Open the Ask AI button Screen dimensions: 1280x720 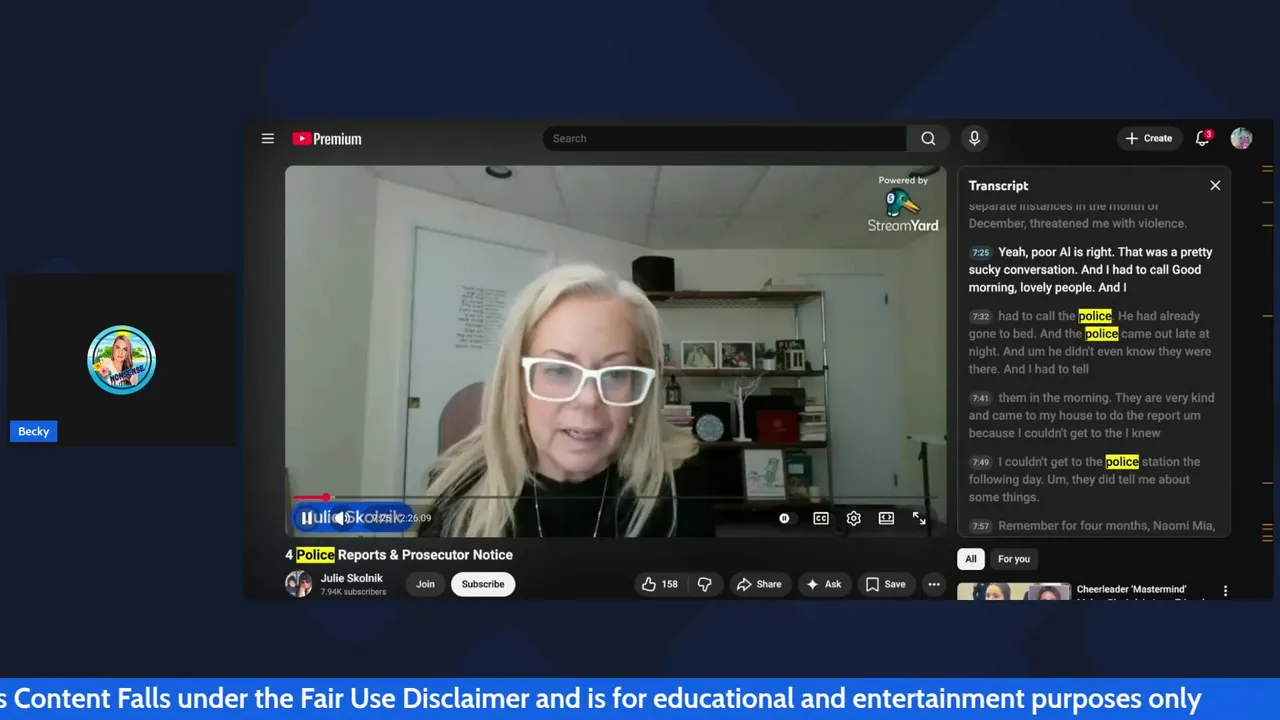click(x=824, y=584)
